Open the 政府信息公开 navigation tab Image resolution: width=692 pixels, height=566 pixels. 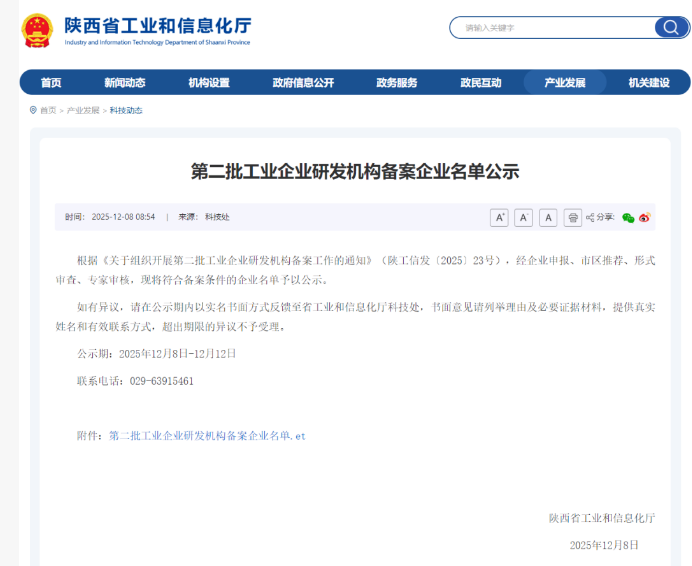[303, 83]
